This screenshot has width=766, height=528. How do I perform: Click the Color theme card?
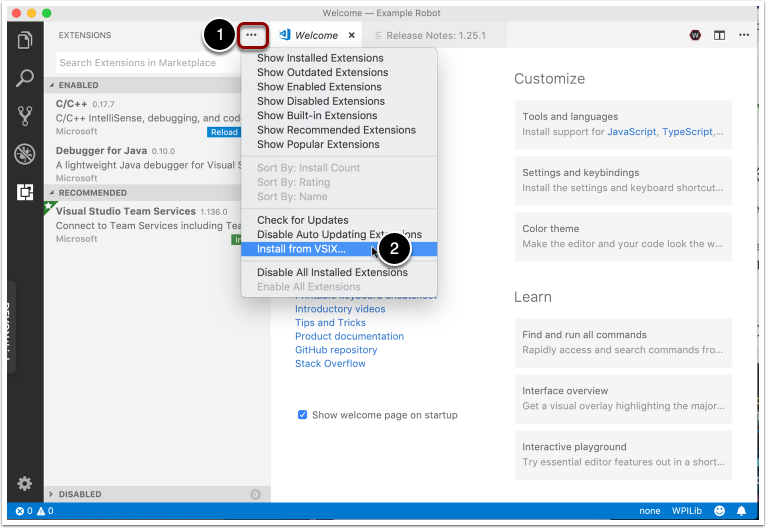[x=623, y=236]
